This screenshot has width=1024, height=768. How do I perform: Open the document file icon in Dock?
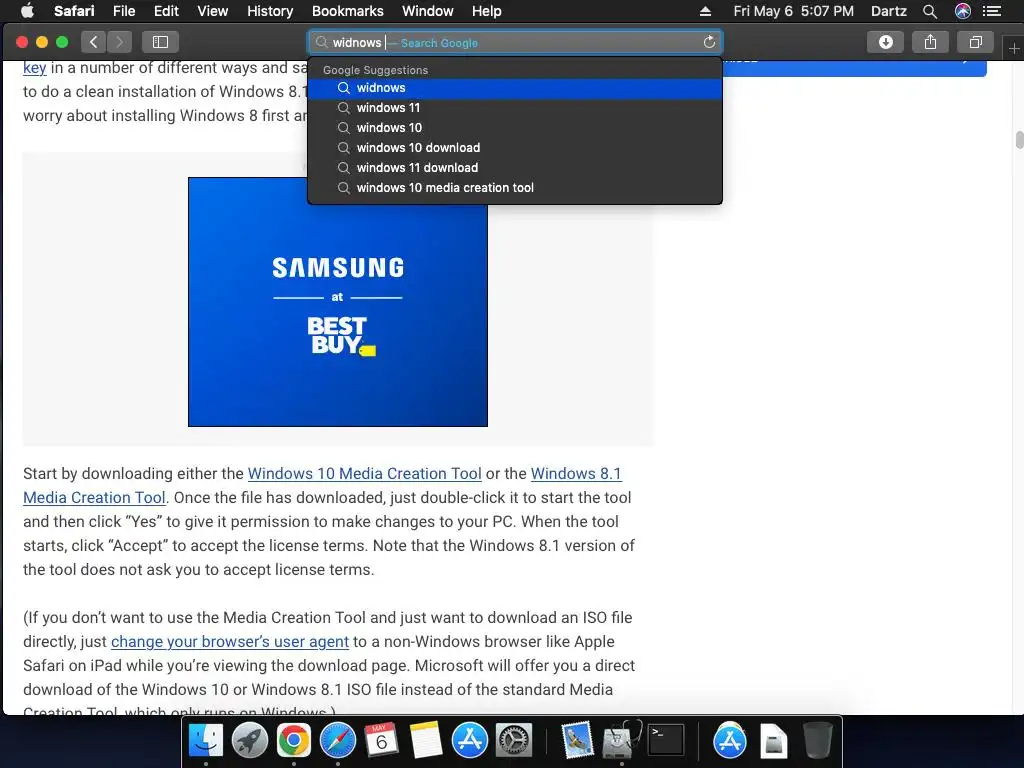tap(774, 741)
